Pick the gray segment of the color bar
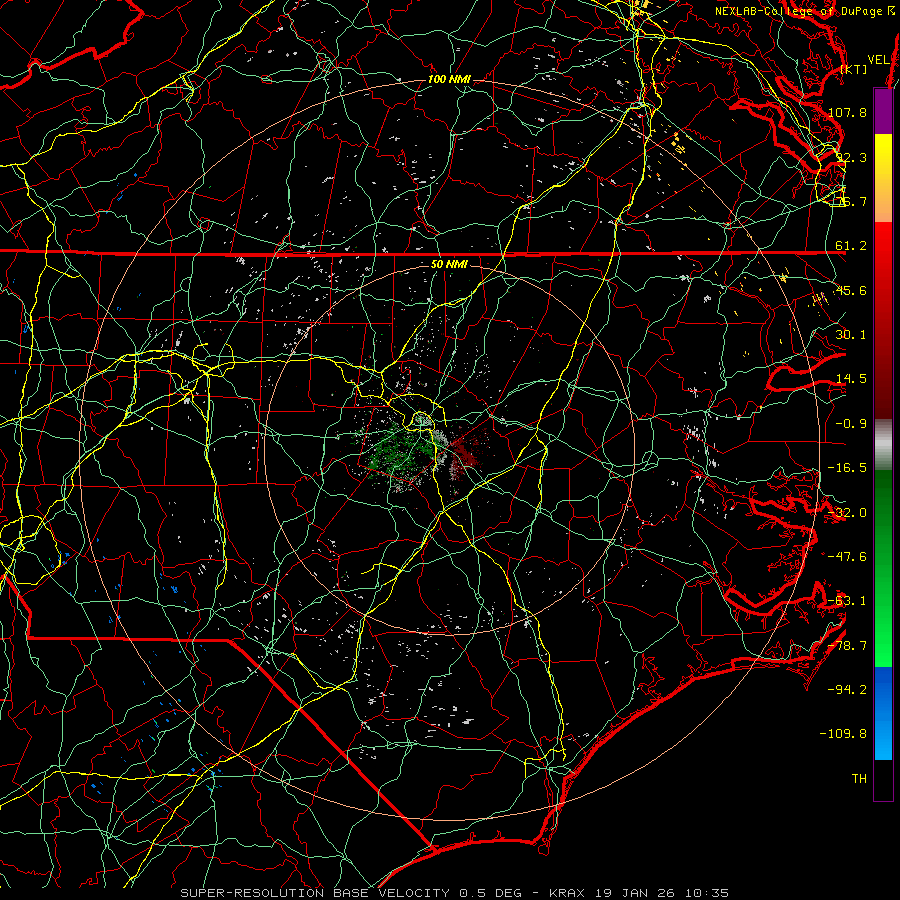This screenshot has width=900, height=900. [x=883, y=445]
